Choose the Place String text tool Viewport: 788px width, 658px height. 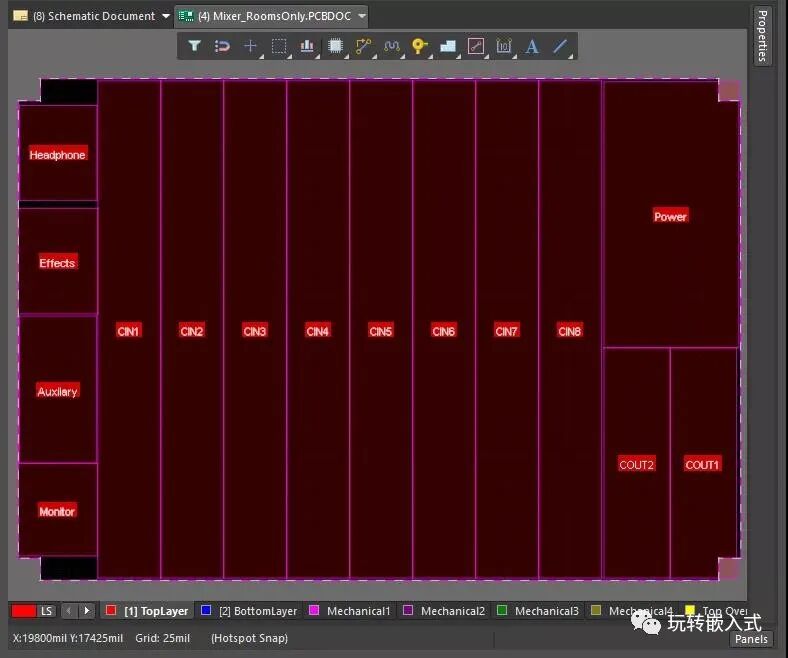pyautogui.click(x=532, y=46)
